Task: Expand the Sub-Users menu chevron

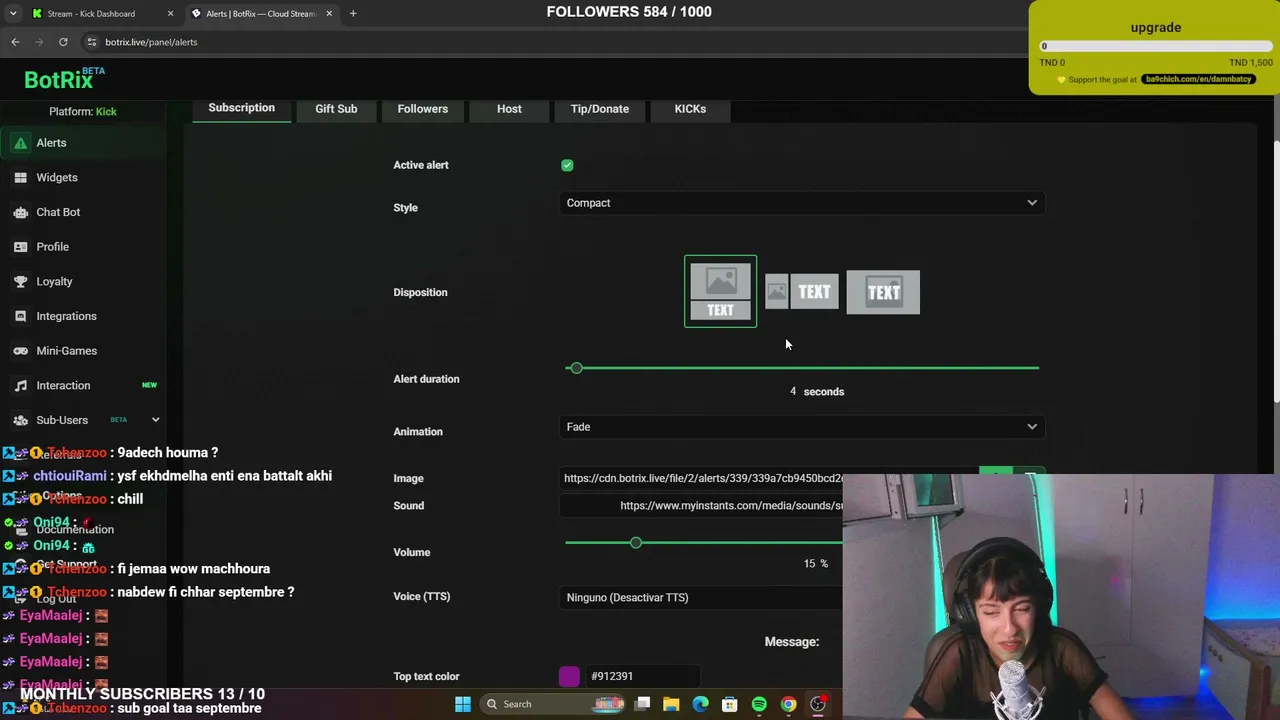Action: coord(155,420)
